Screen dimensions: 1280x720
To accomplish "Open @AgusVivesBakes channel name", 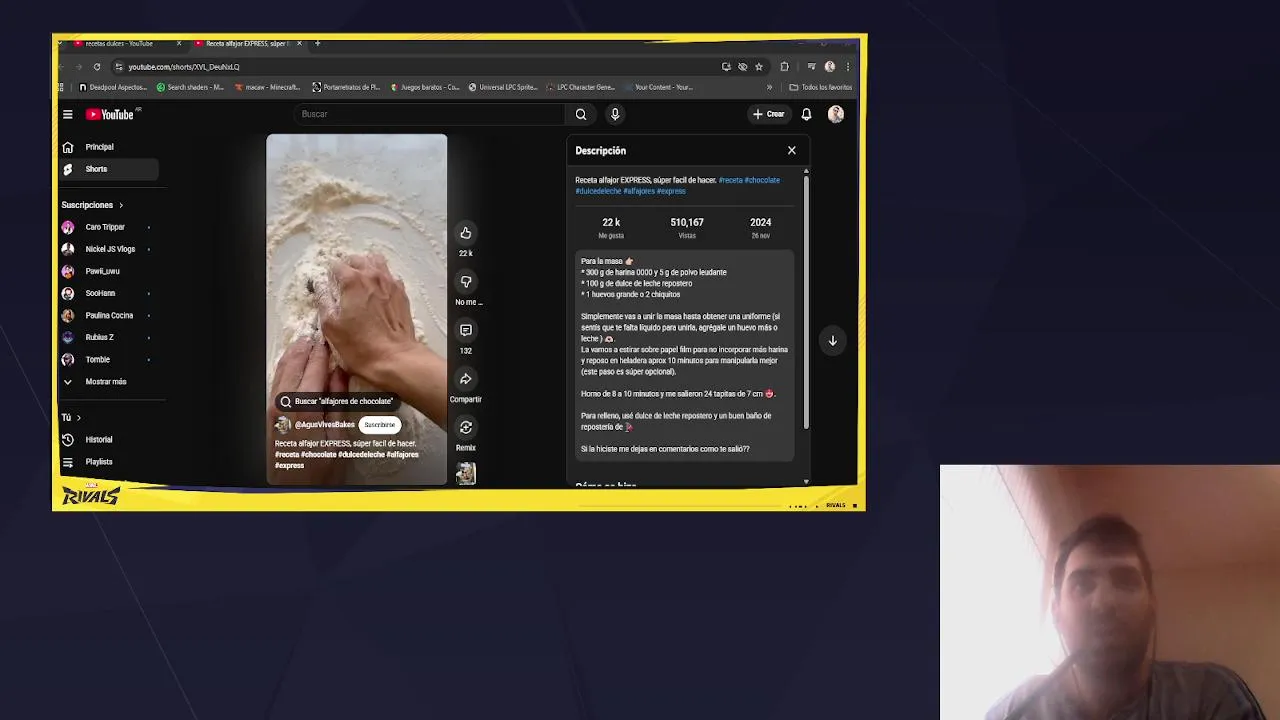I will click(324, 425).
